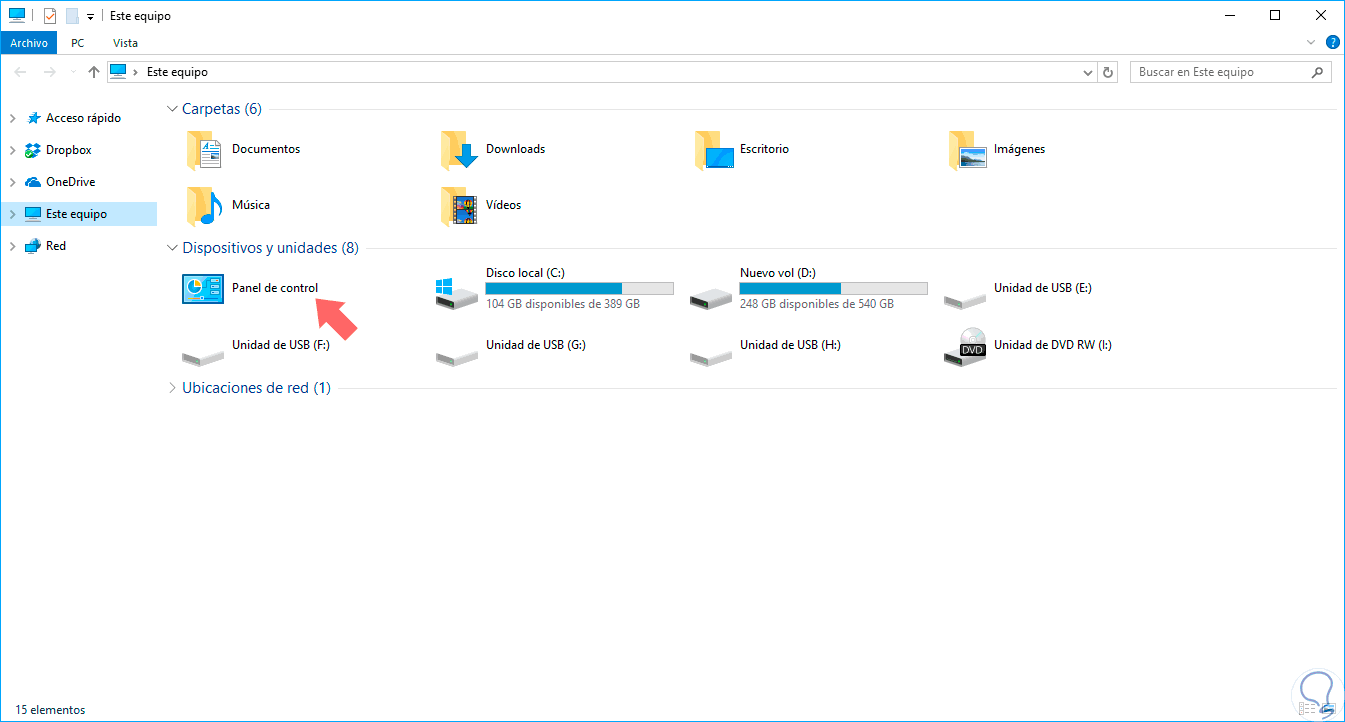The image size is (1345, 722).
Task: Select the Imágenes folder icon
Action: (968, 151)
